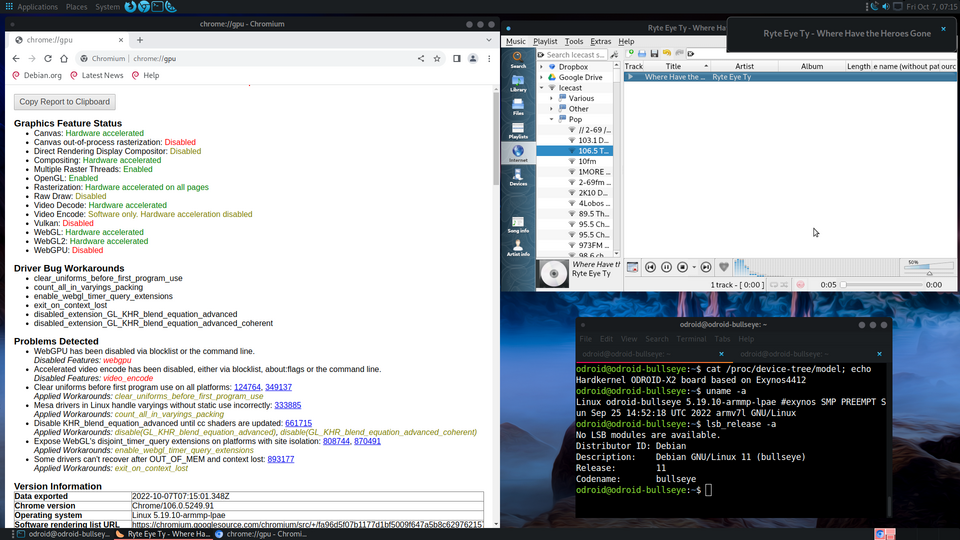Open bug link 661715
Viewport: 960px width, 540px height.
point(298,423)
